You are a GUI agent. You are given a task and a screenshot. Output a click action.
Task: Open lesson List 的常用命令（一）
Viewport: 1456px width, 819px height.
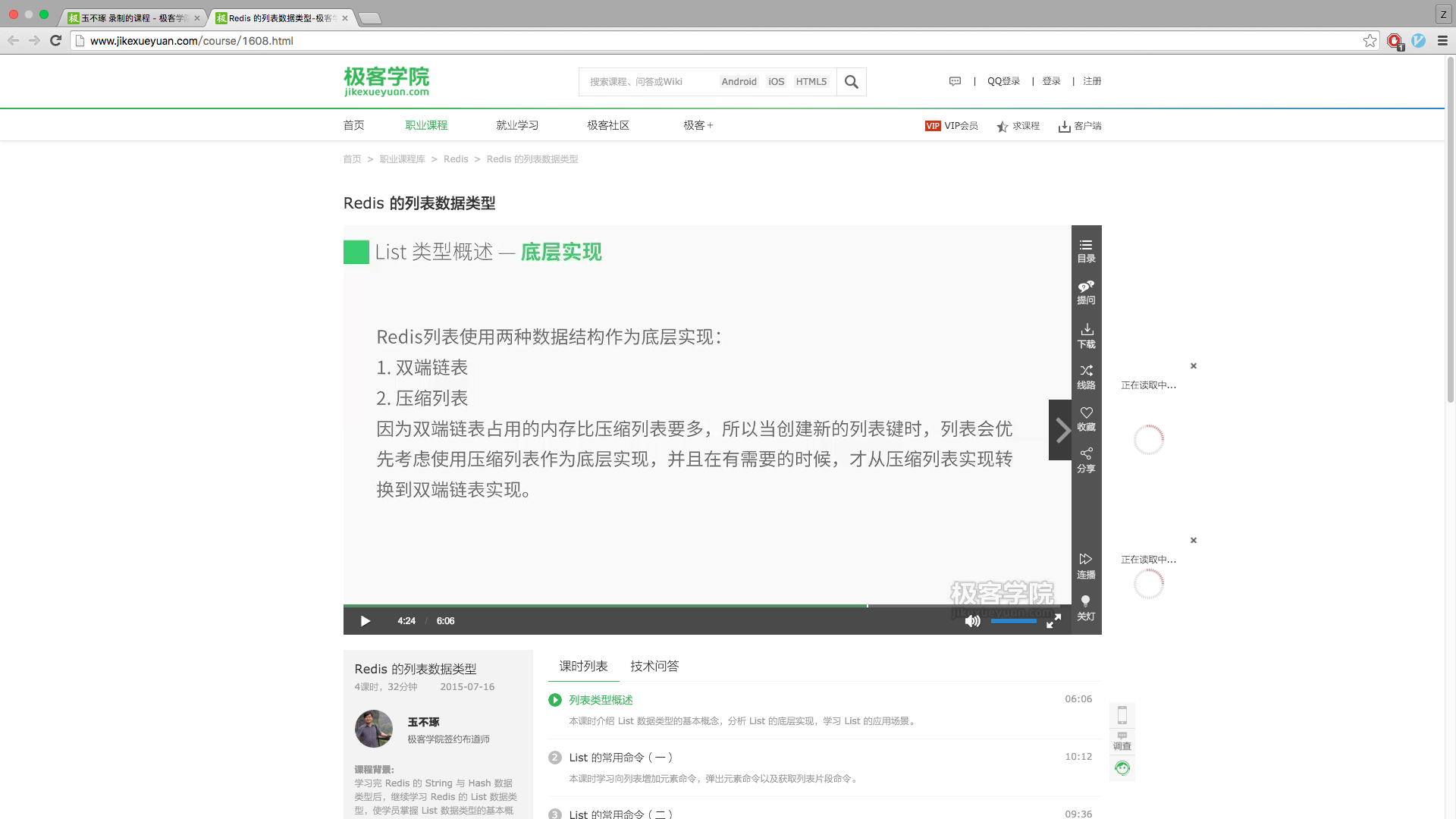[620, 757]
